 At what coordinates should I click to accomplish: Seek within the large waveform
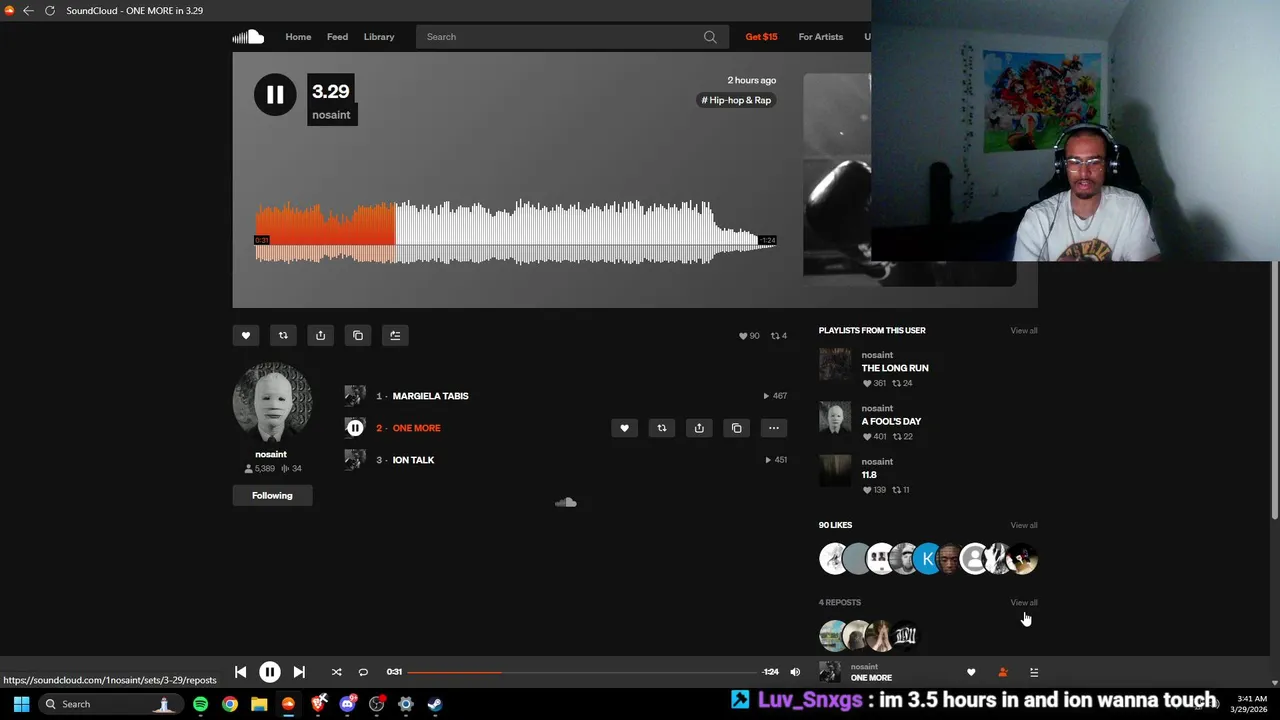coord(516,232)
